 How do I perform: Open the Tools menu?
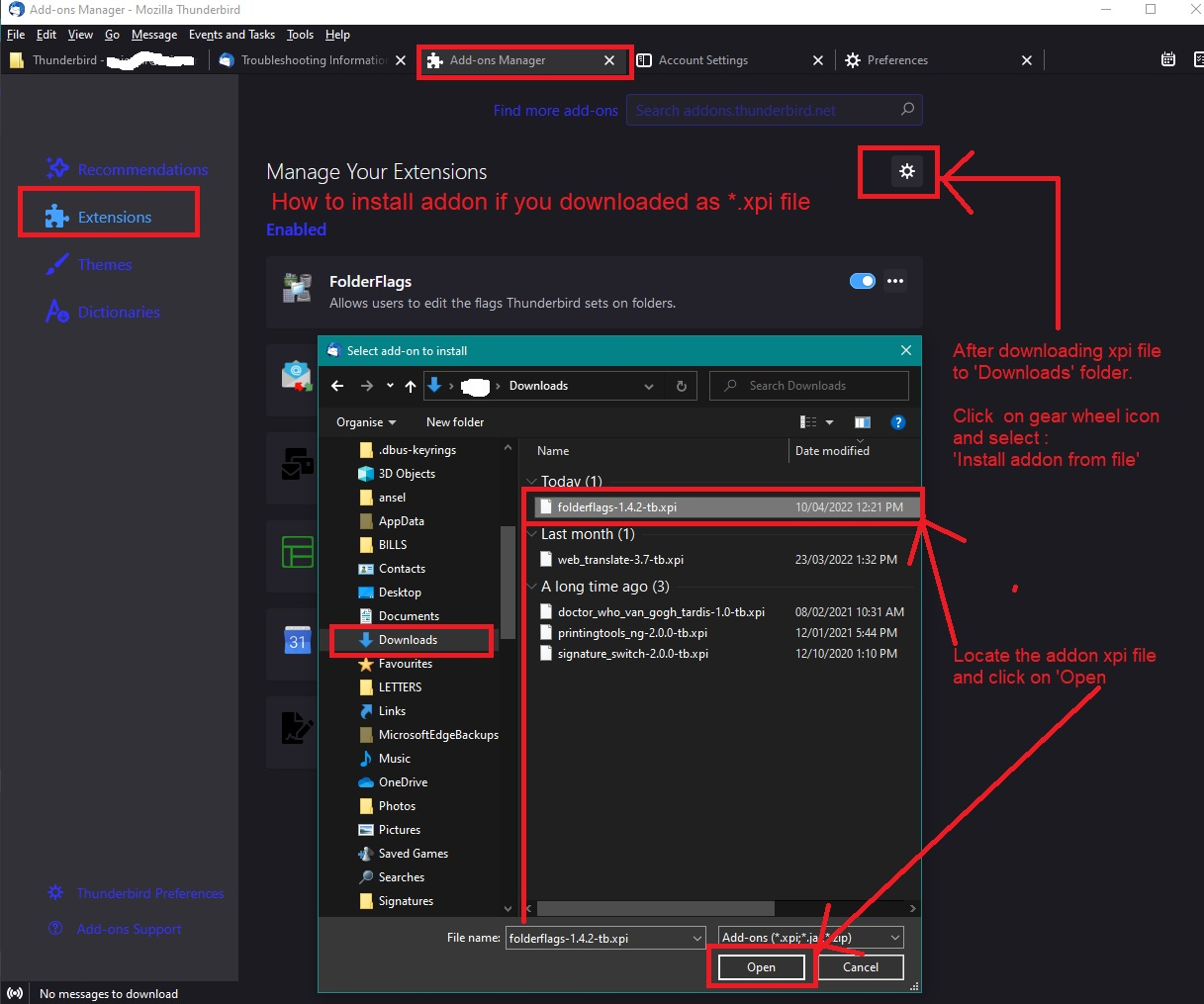point(300,35)
